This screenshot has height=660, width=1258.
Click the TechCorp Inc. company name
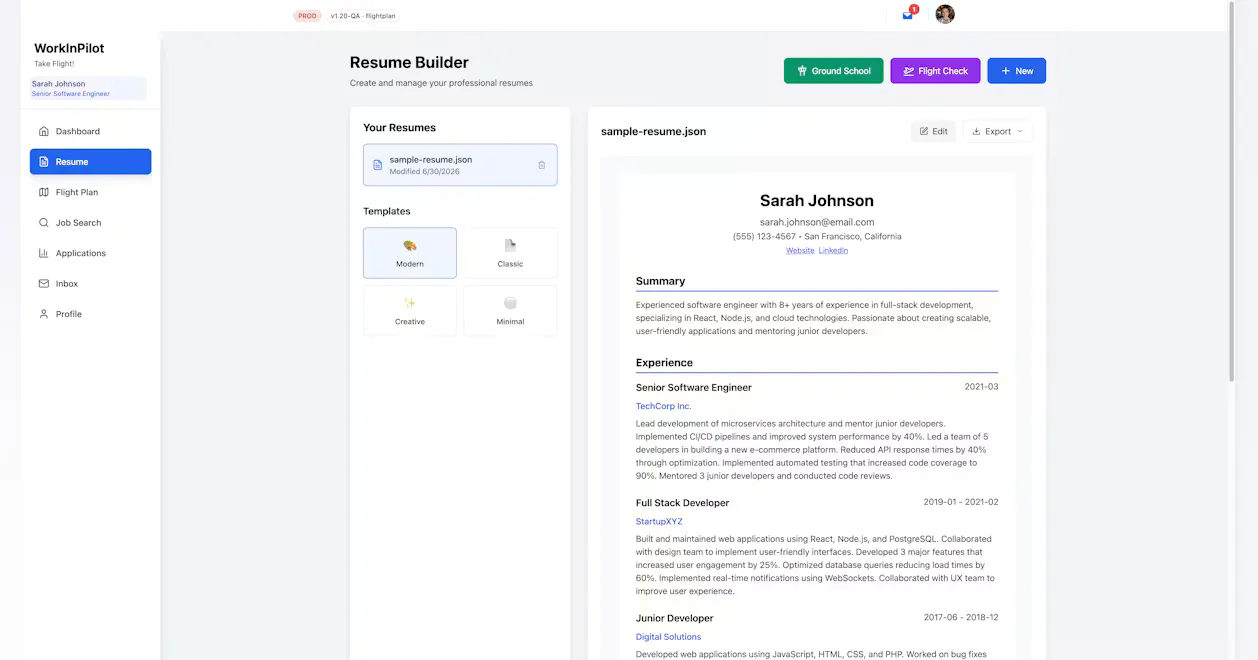663,406
